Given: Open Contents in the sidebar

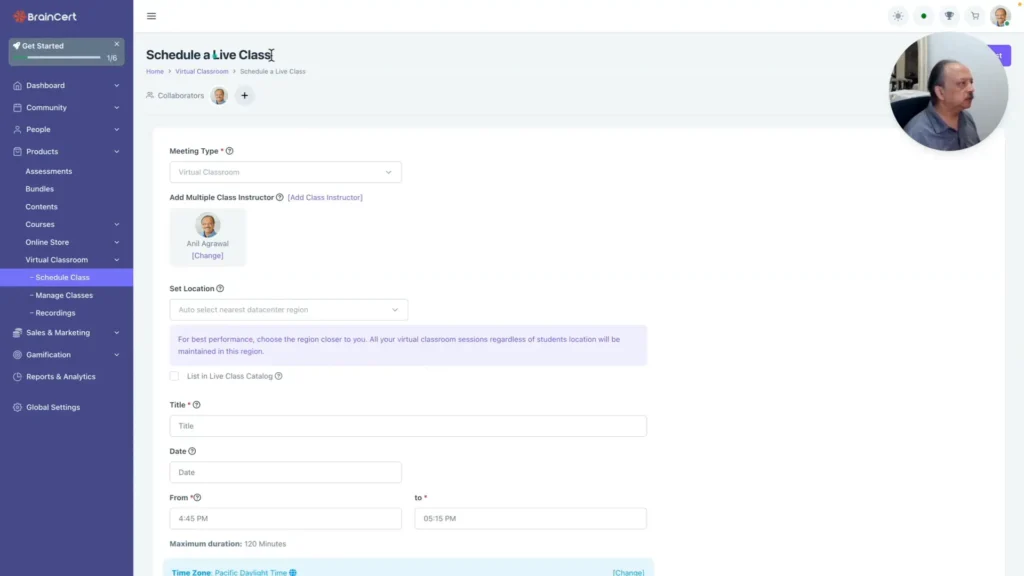Looking at the screenshot, I should pos(41,206).
